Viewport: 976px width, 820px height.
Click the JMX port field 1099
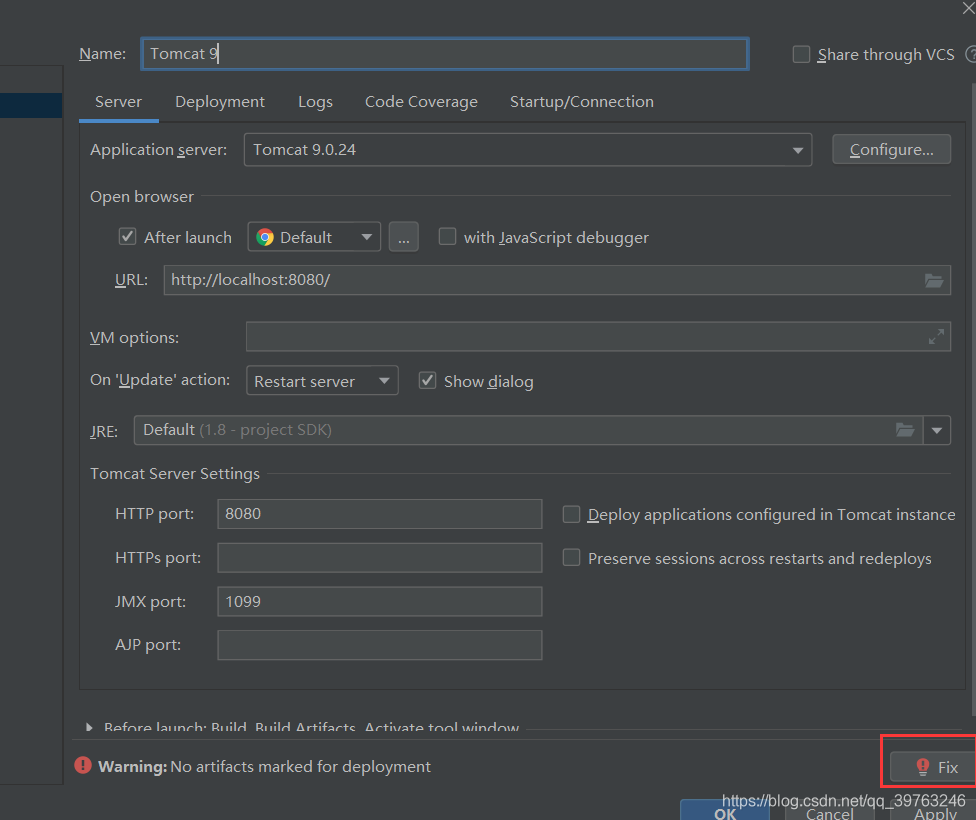click(x=380, y=601)
